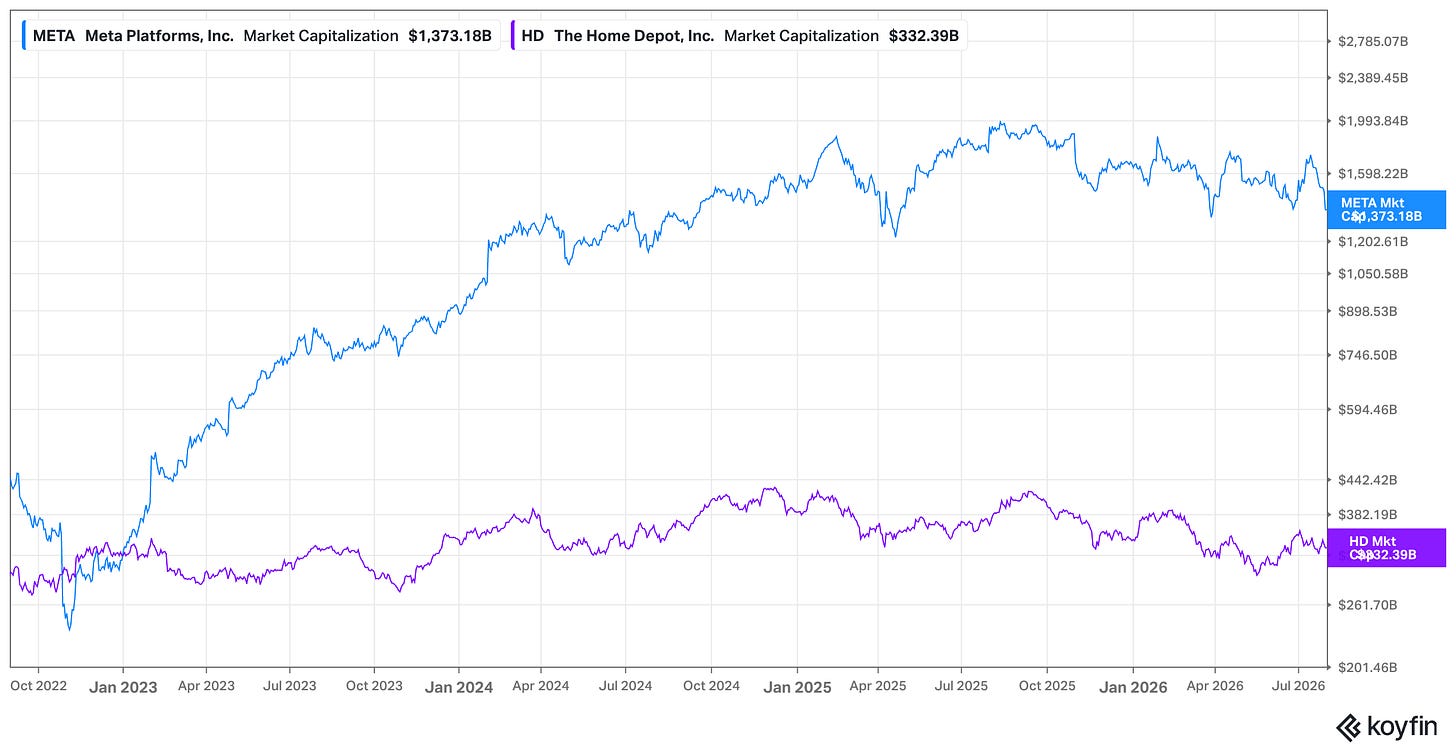The height and width of the screenshot is (752, 1456).
Task: Click the blue META Mkt Cap price tag
Action: click(1386, 209)
